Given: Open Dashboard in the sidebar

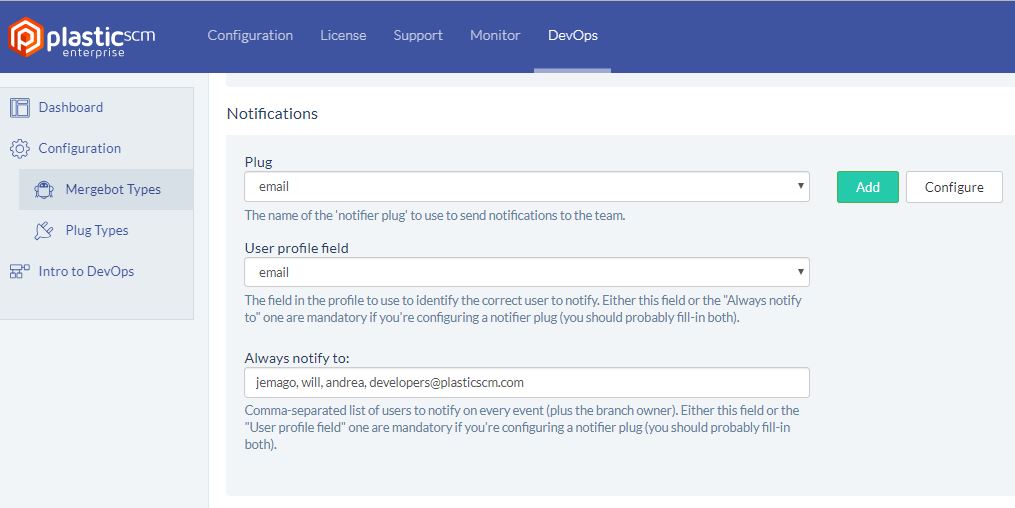Looking at the screenshot, I should (x=71, y=107).
